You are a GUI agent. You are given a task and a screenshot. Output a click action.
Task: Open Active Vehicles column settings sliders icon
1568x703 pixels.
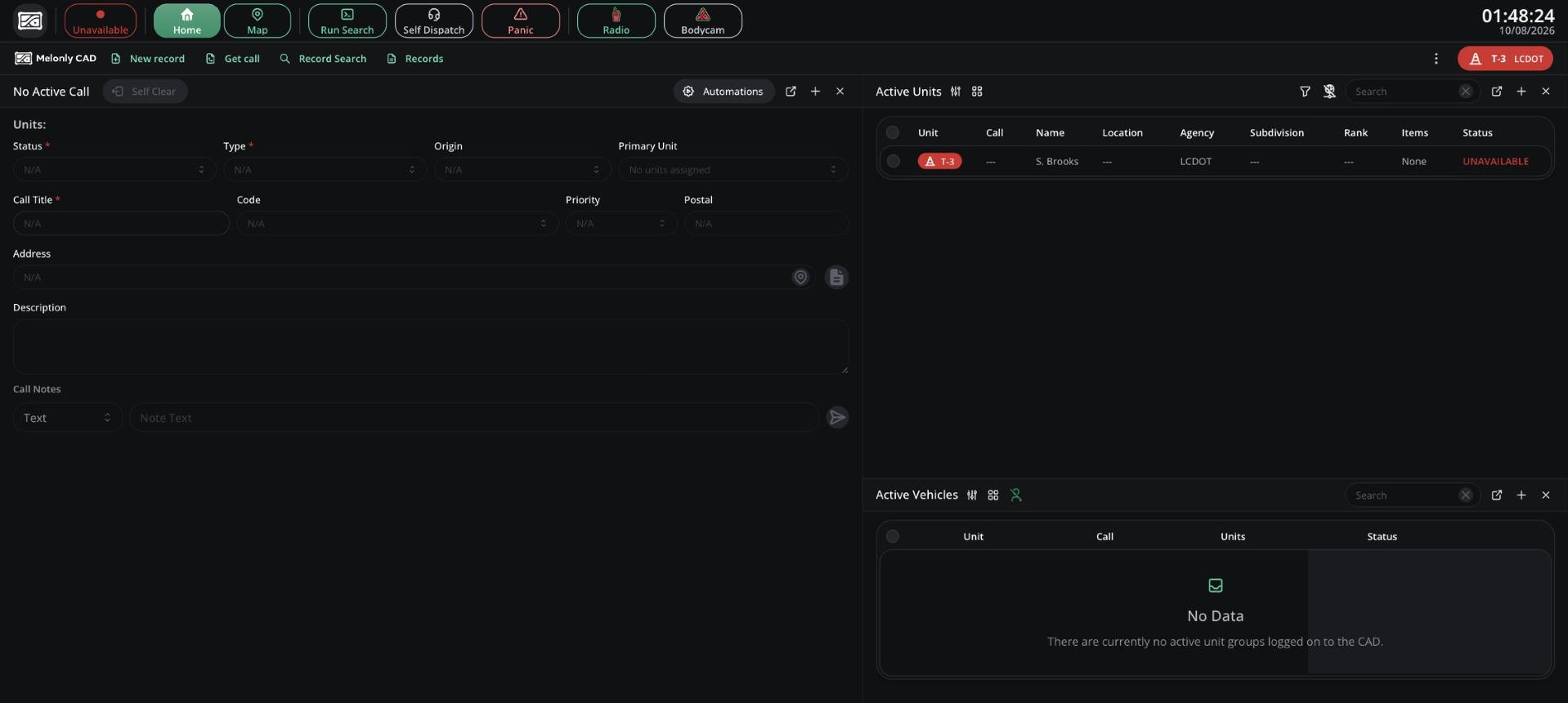(x=972, y=495)
